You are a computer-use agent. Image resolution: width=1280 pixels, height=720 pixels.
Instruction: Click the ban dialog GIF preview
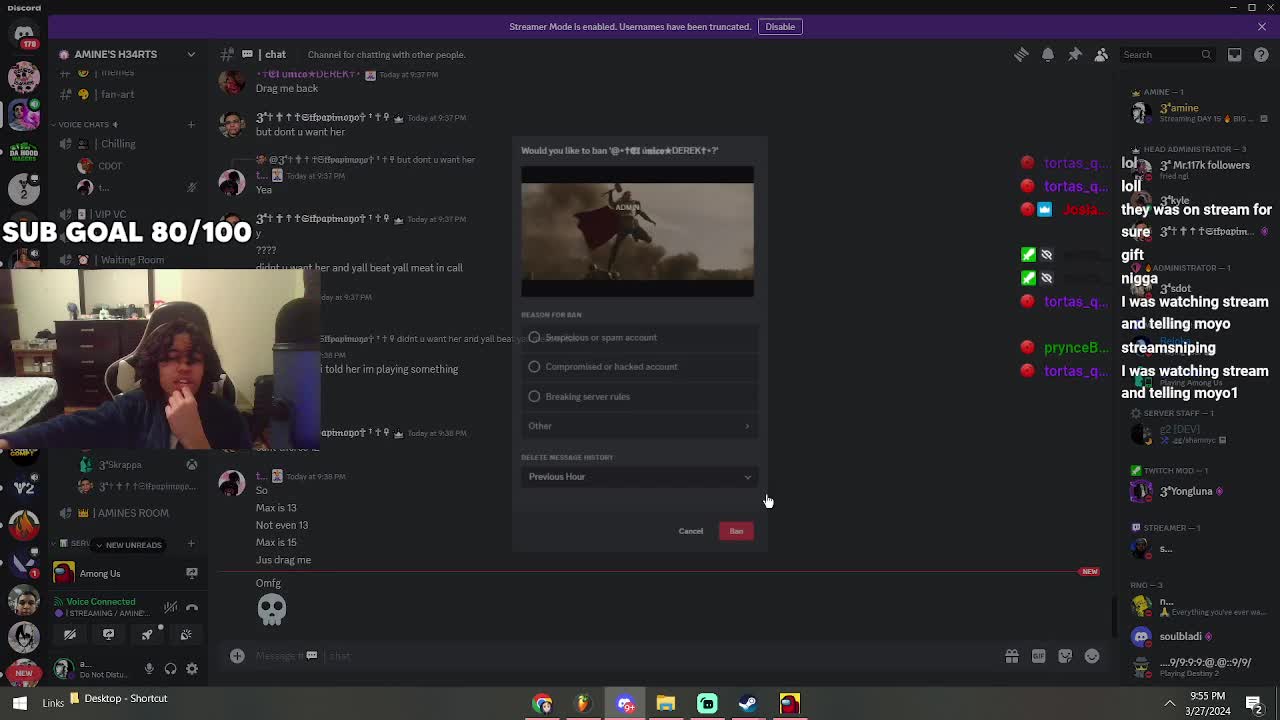[637, 232]
